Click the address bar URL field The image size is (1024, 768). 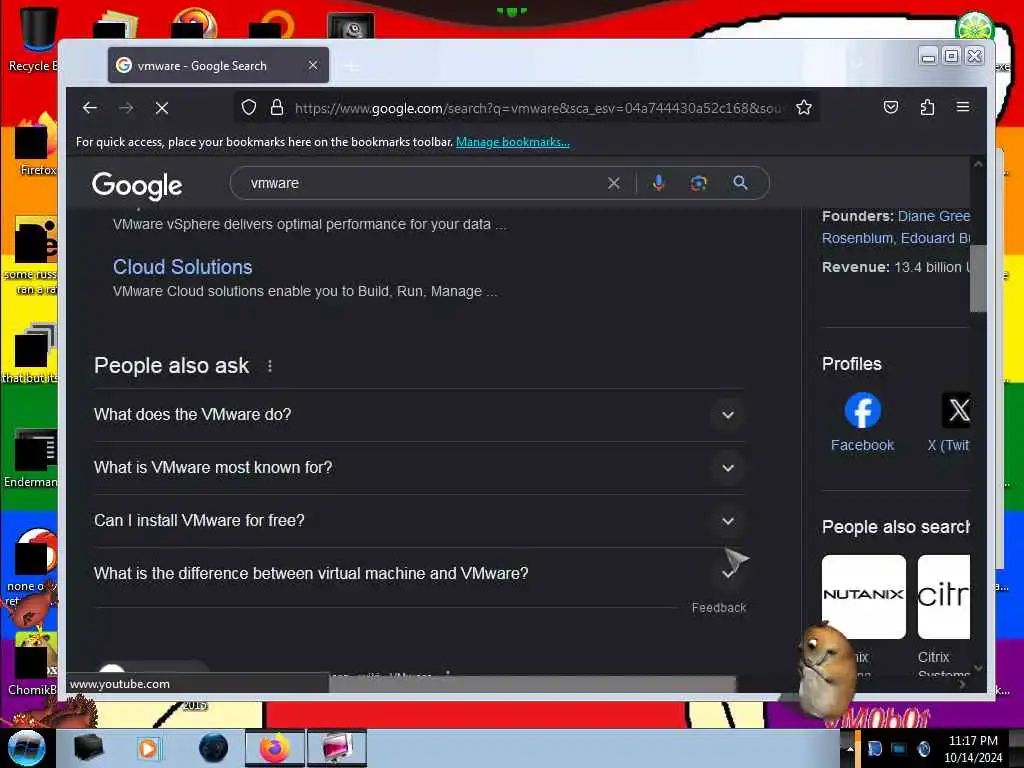pos(537,108)
